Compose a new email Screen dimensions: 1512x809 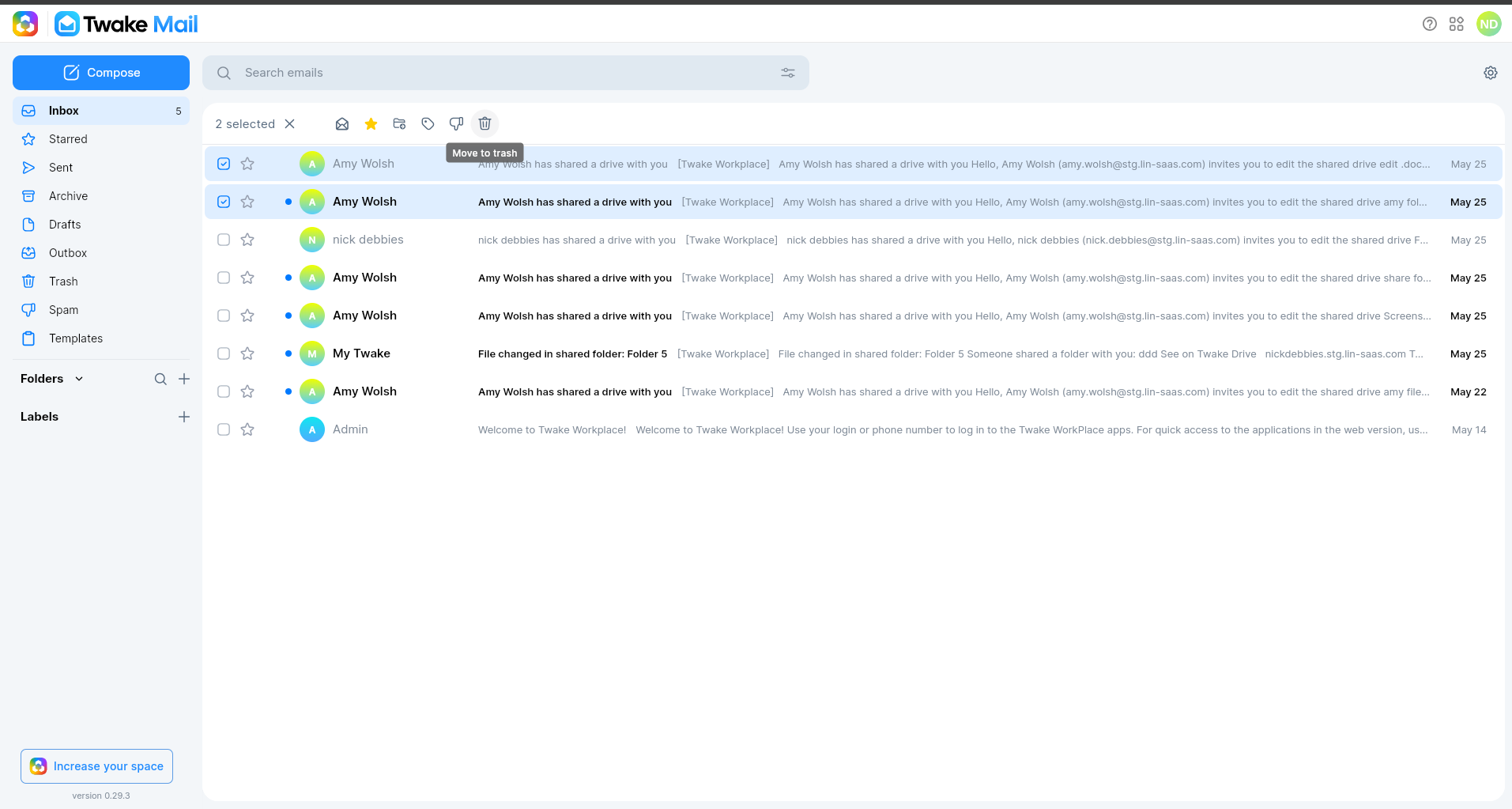pyautogui.click(x=101, y=73)
